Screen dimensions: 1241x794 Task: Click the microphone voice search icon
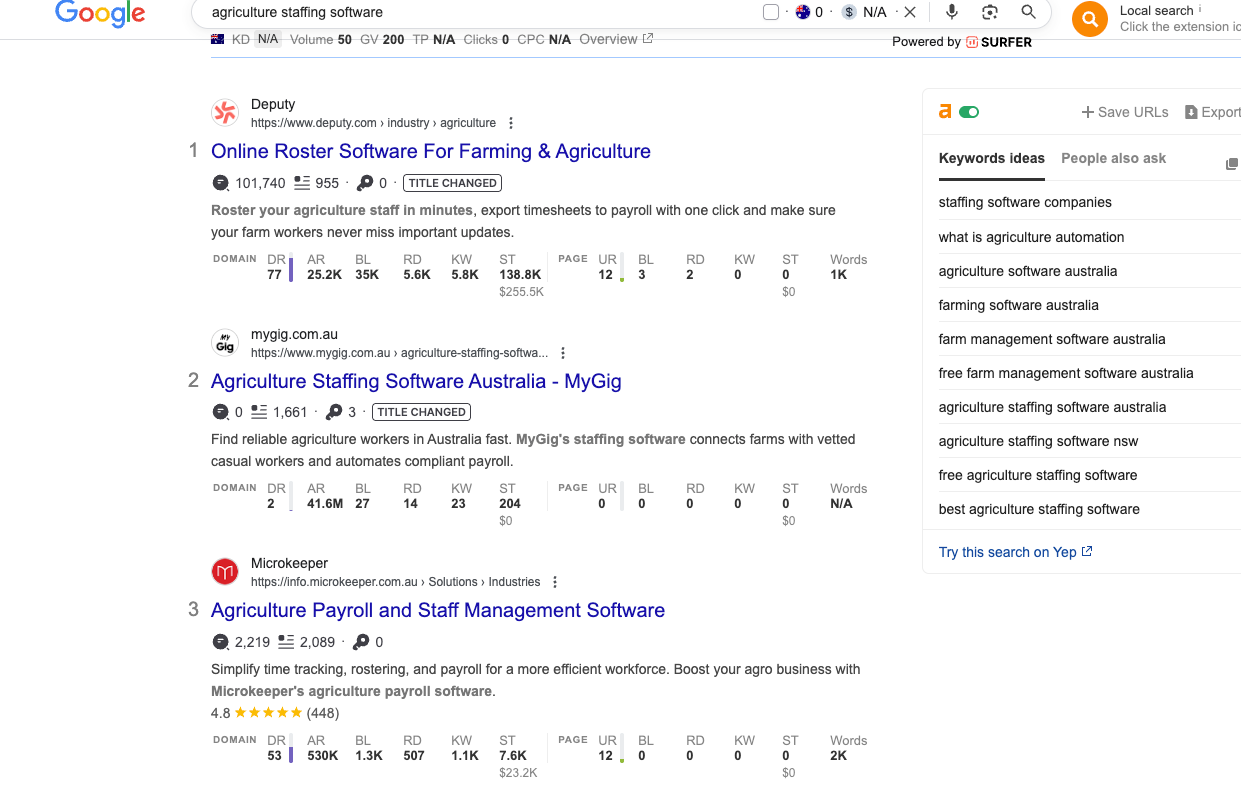point(951,12)
